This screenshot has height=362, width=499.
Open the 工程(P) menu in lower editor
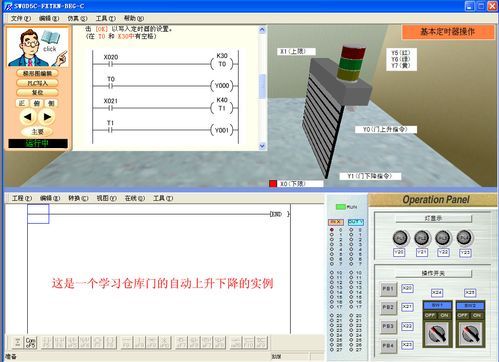(22, 198)
